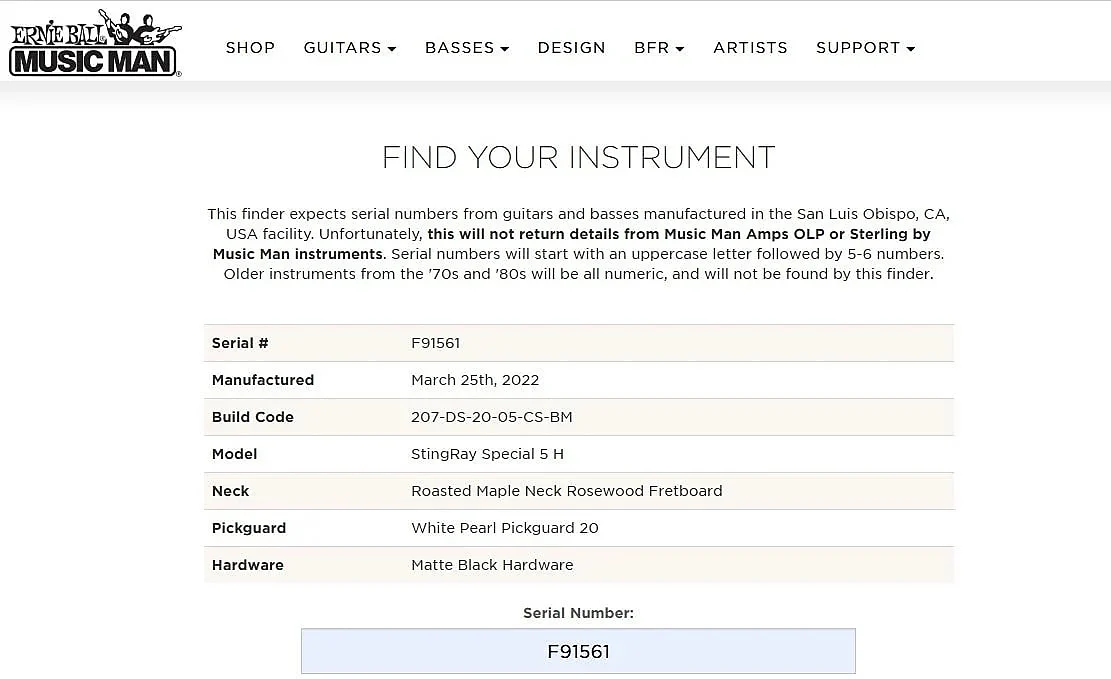Click the Pickguard row label
1111x679 pixels.
pos(249,528)
